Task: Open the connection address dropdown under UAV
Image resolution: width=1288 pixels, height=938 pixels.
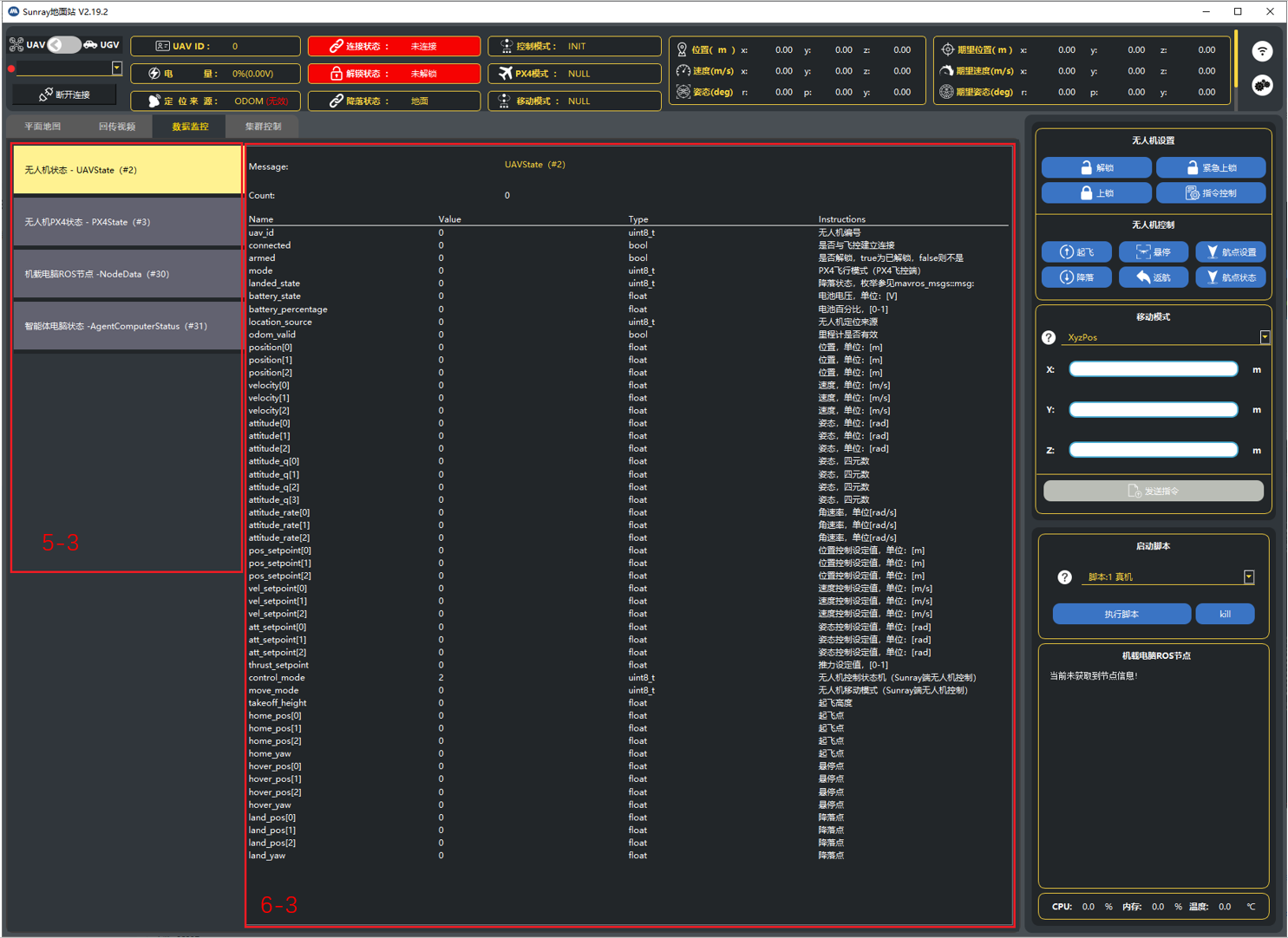Action: [x=116, y=68]
